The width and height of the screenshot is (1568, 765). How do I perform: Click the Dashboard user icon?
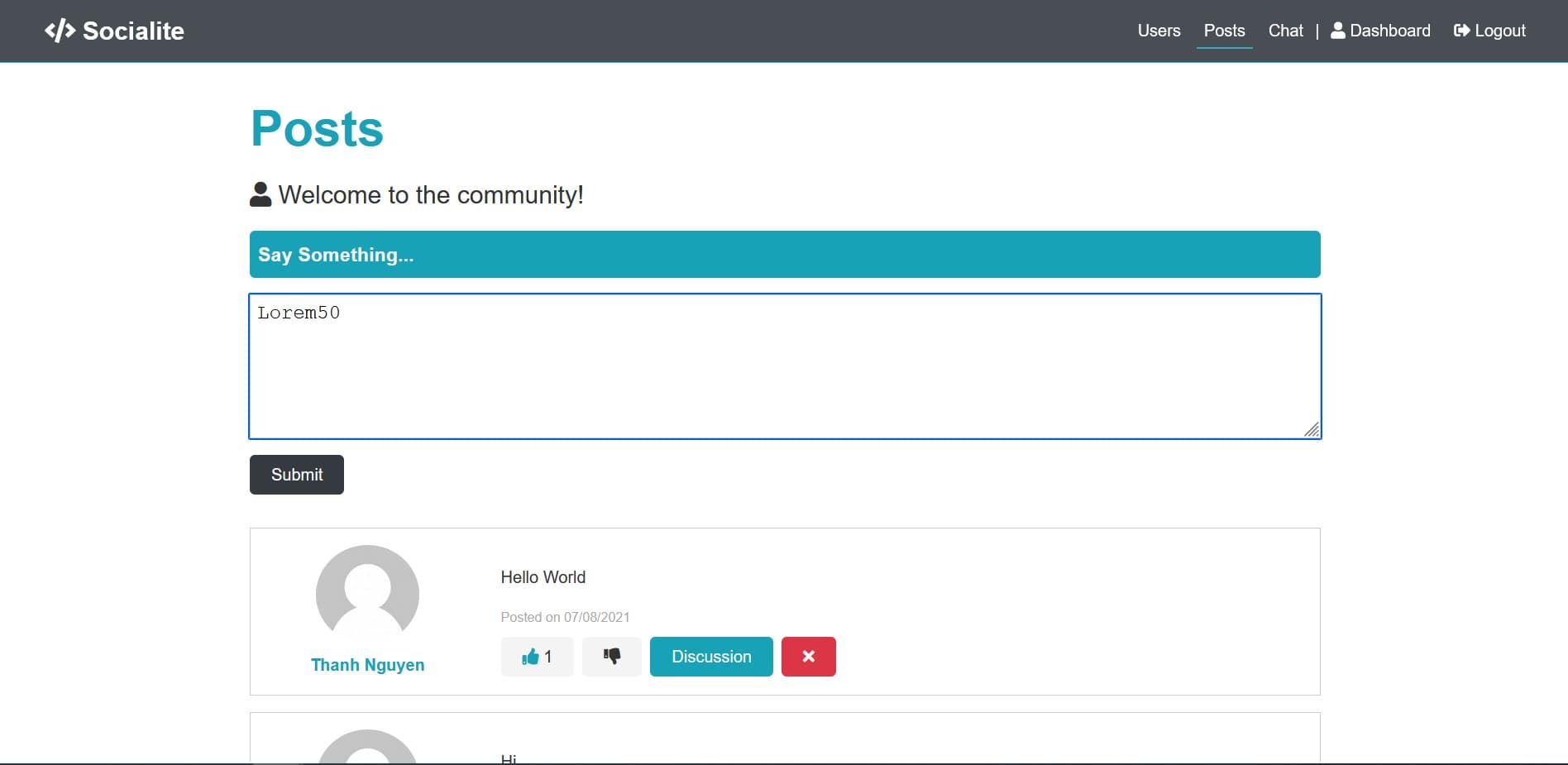[x=1337, y=31]
